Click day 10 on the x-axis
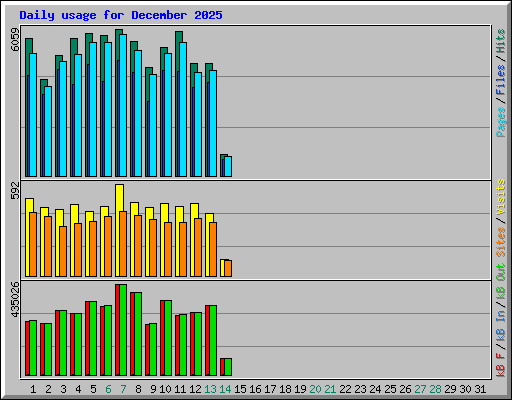Screen dimensions: 512x400 (165, 389)
